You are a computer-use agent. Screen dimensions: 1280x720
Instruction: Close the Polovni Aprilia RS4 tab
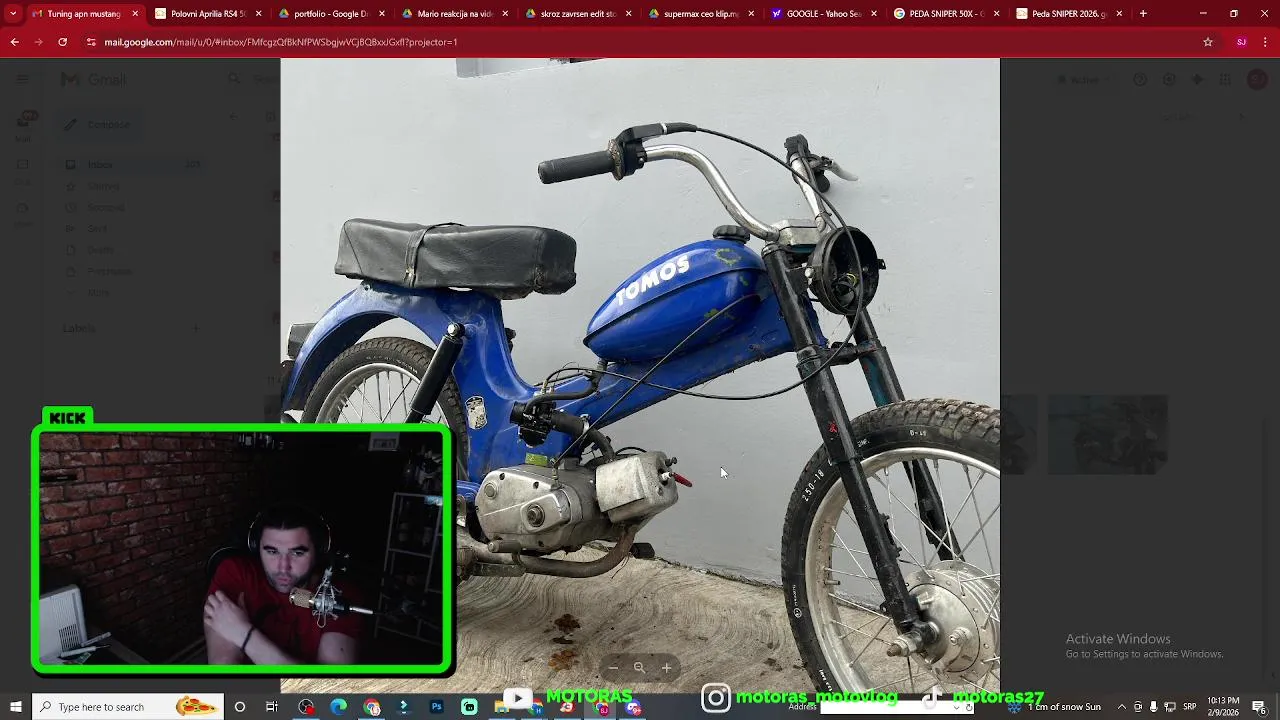pos(258,14)
